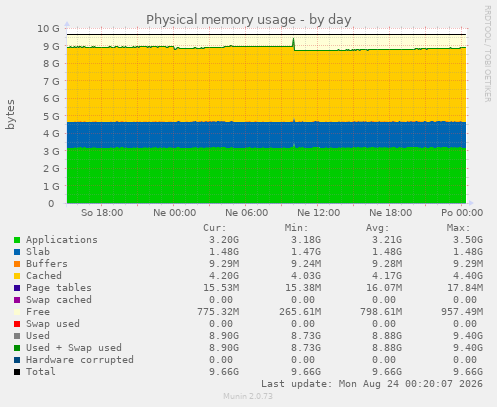Image resolution: width=497 pixels, height=407 pixels.
Task: Click the Po 00:00 time axis label
Action: [x=462, y=213]
